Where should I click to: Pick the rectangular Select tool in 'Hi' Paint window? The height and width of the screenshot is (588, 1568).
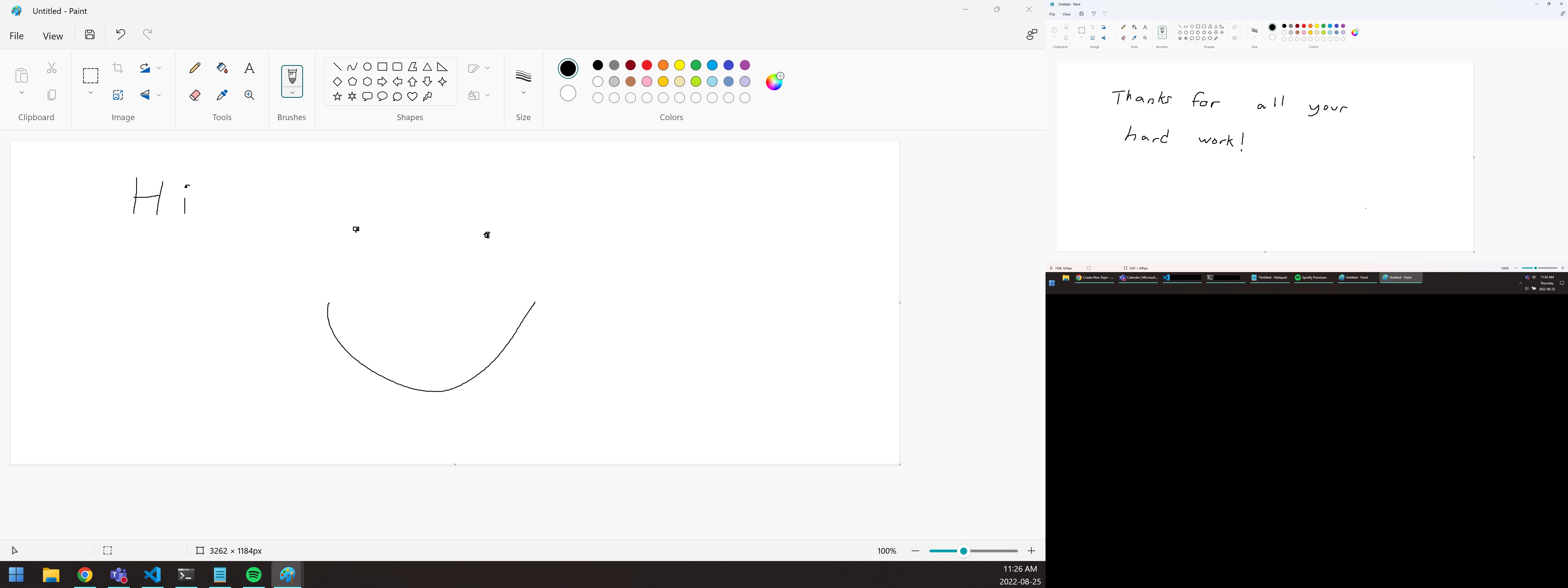point(91,75)
